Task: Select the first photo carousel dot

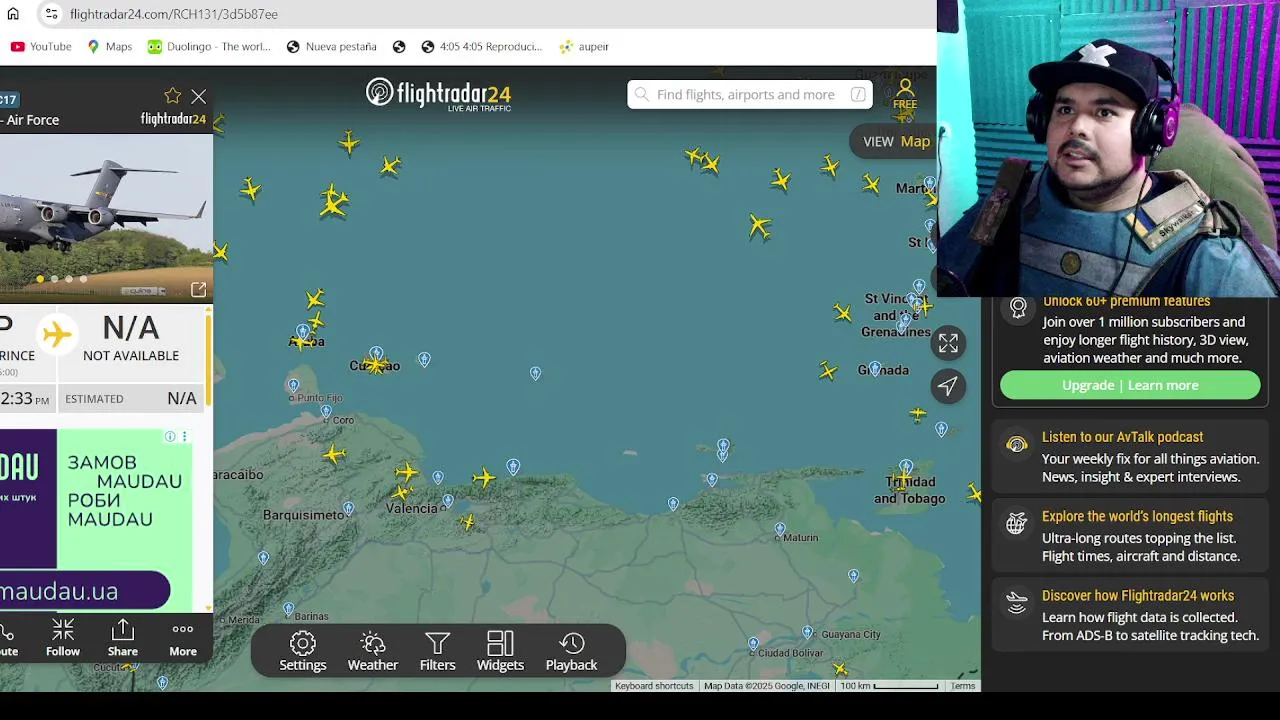Action: (x=40, y=279)
